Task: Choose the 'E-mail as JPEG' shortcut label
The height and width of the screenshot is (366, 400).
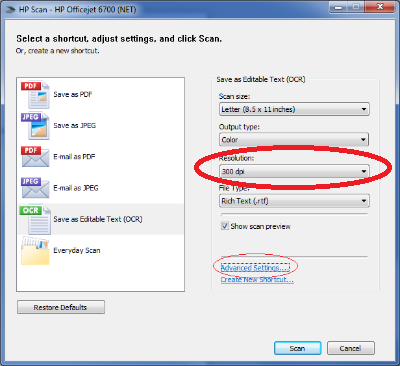Action: pos(76,188)
